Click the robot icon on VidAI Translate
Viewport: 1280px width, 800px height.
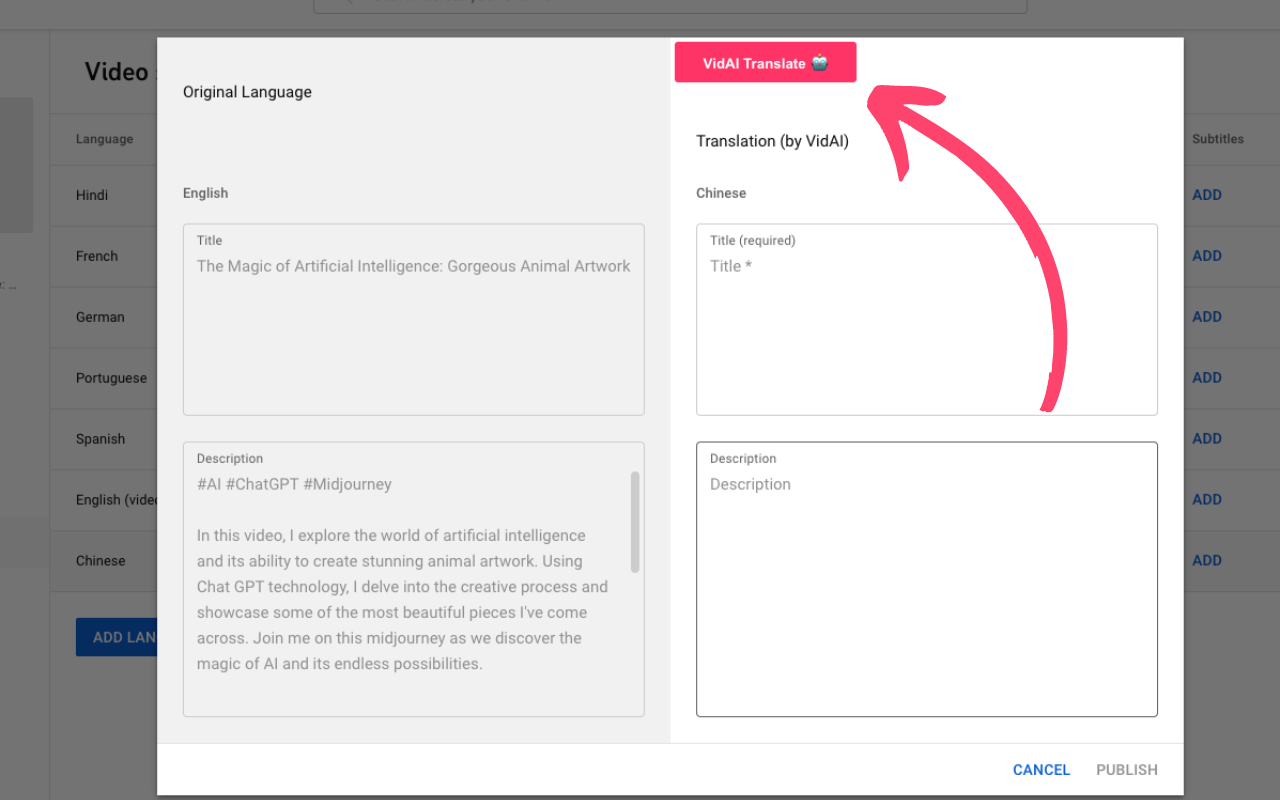pyautogui.click(x=820, y=63)
